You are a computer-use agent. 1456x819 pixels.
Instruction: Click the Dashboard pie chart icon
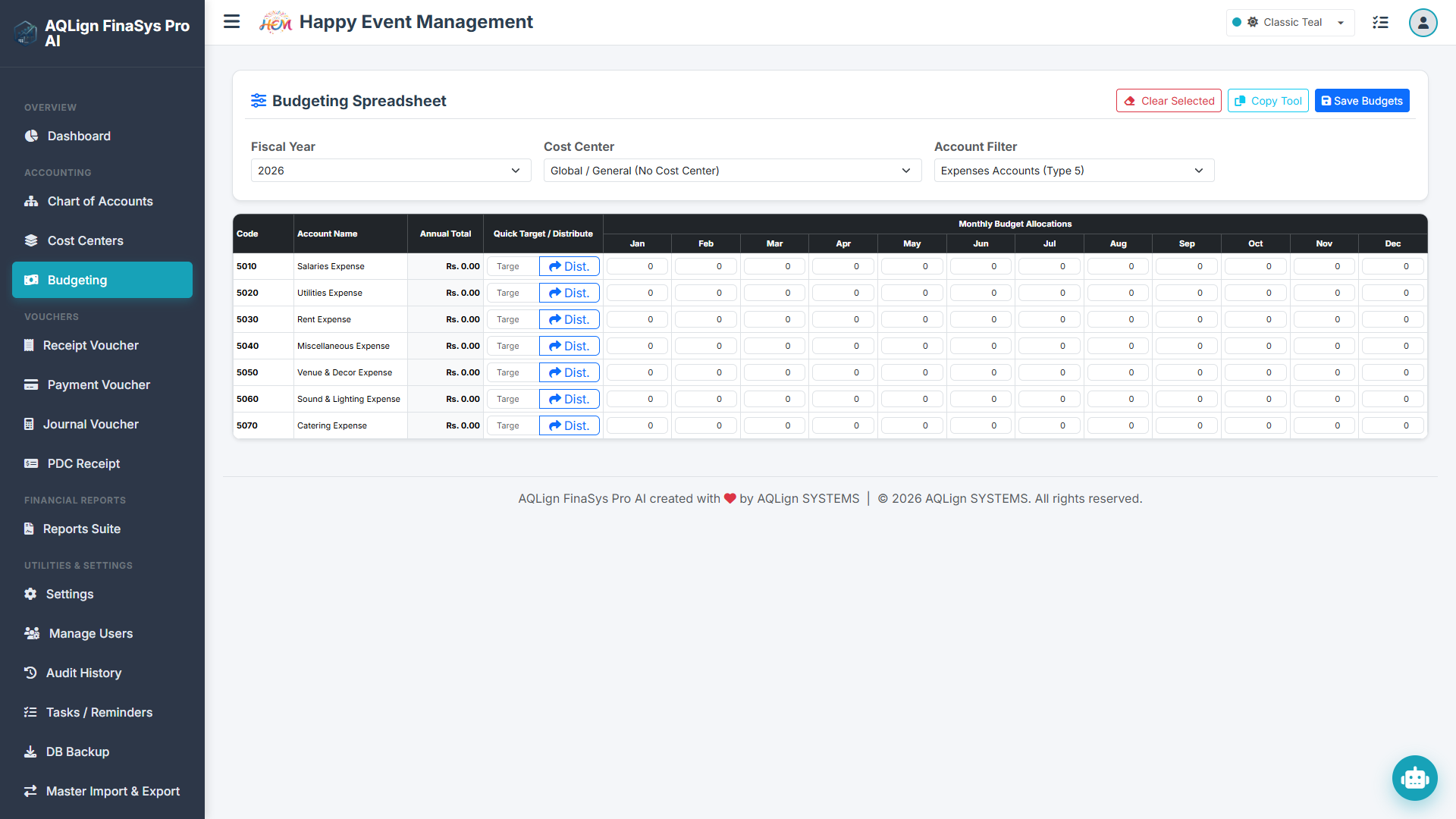[x=31, y=136]
